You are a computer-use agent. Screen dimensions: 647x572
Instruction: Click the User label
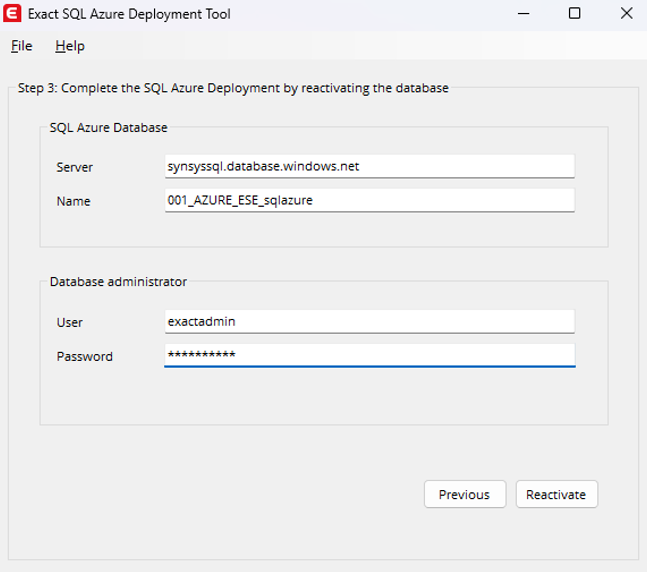(69, 322)
